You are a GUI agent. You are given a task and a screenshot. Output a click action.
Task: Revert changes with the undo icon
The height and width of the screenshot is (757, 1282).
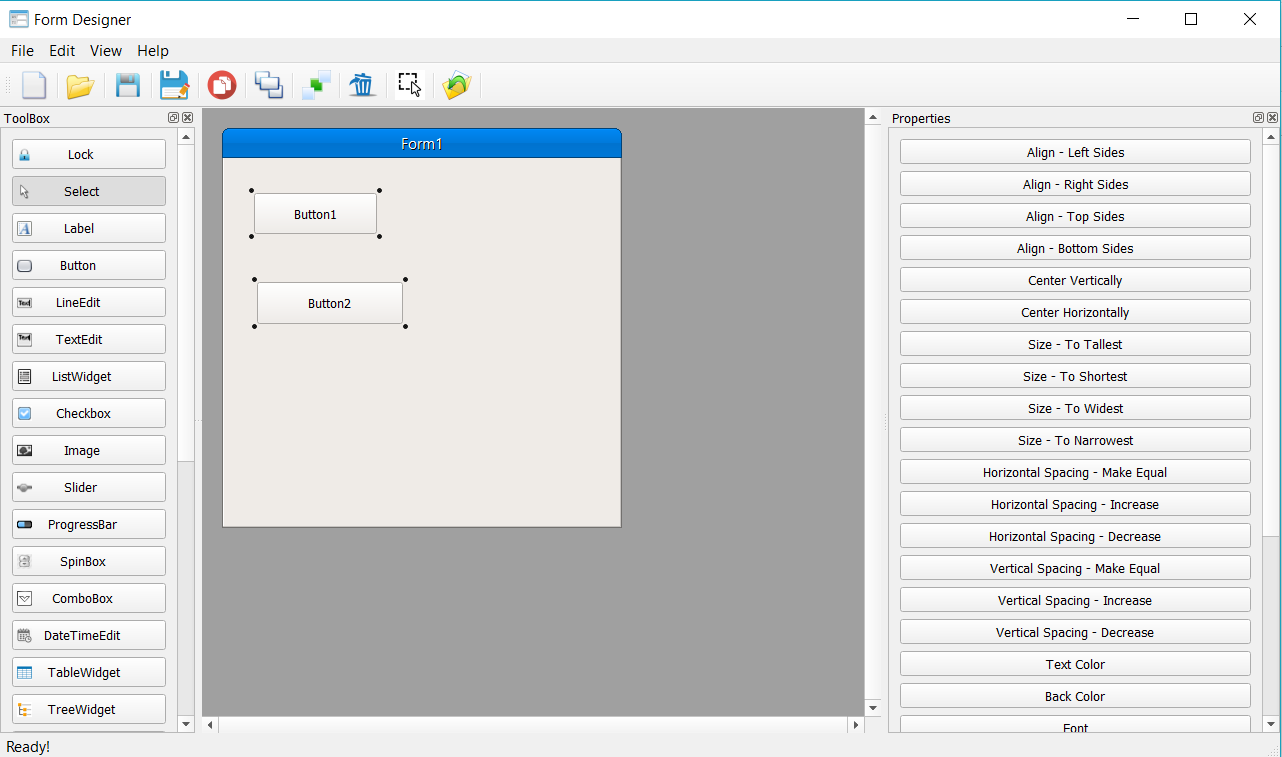(456, 85)
